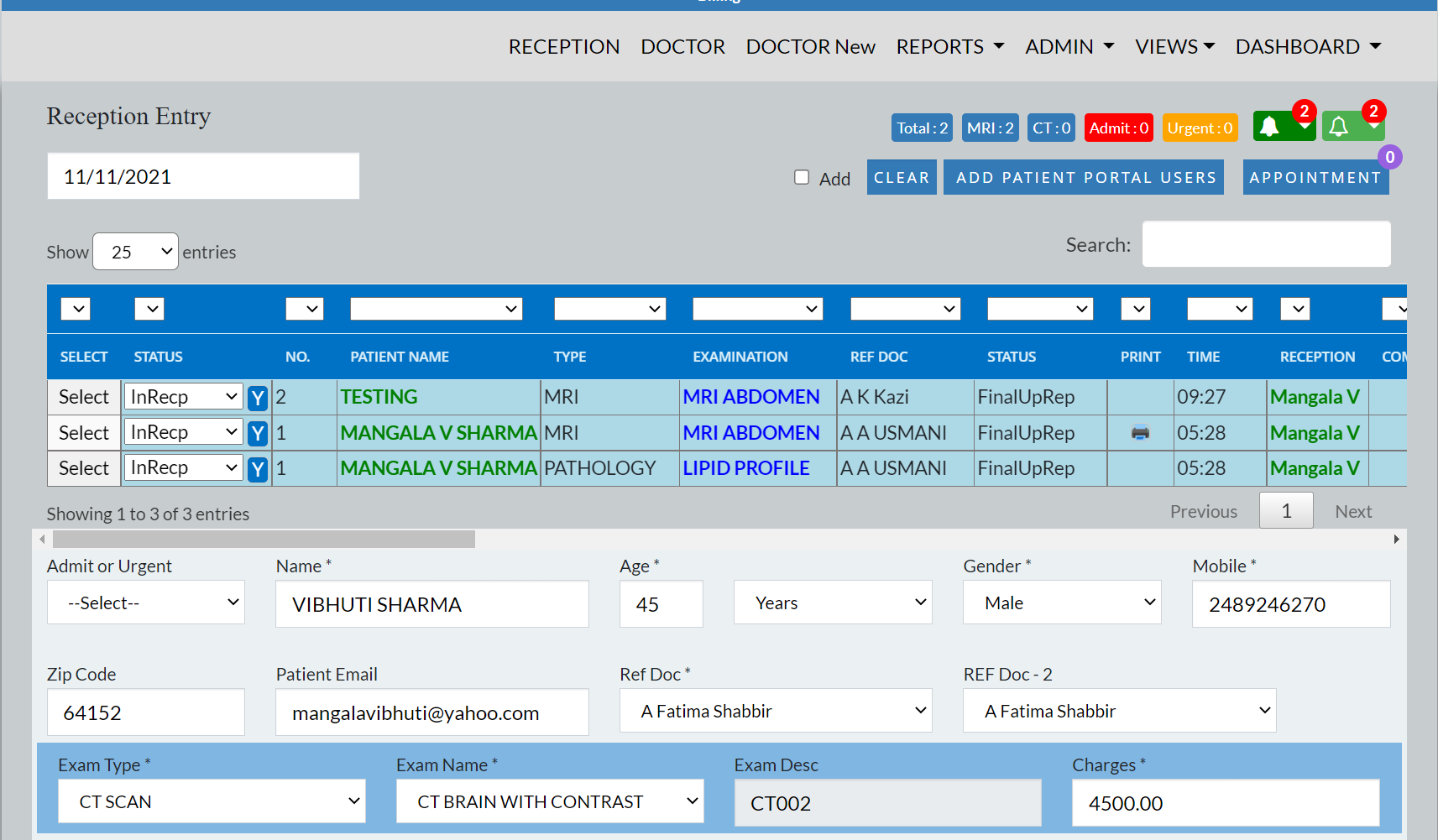Expand the DASHBOARD menu
1438x840 pixels.
click(1309, 47)
